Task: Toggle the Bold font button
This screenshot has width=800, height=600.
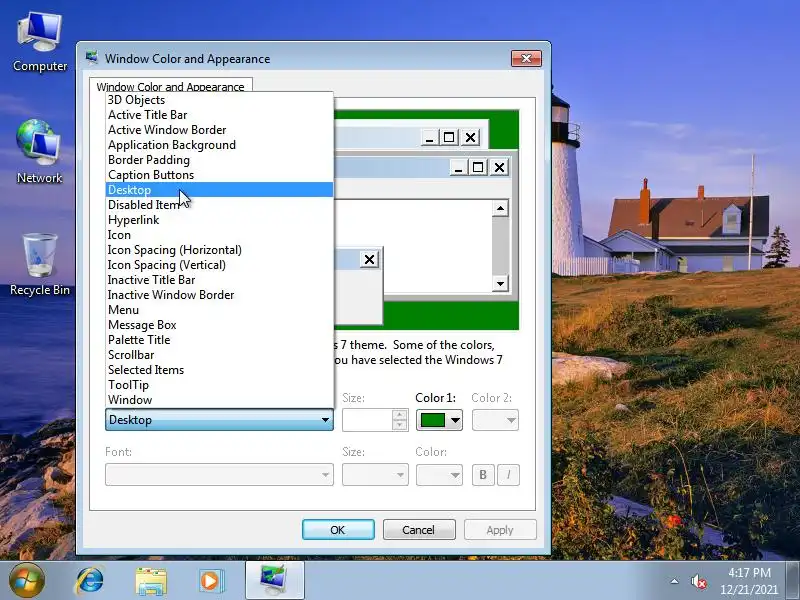Action: point(483,474)
